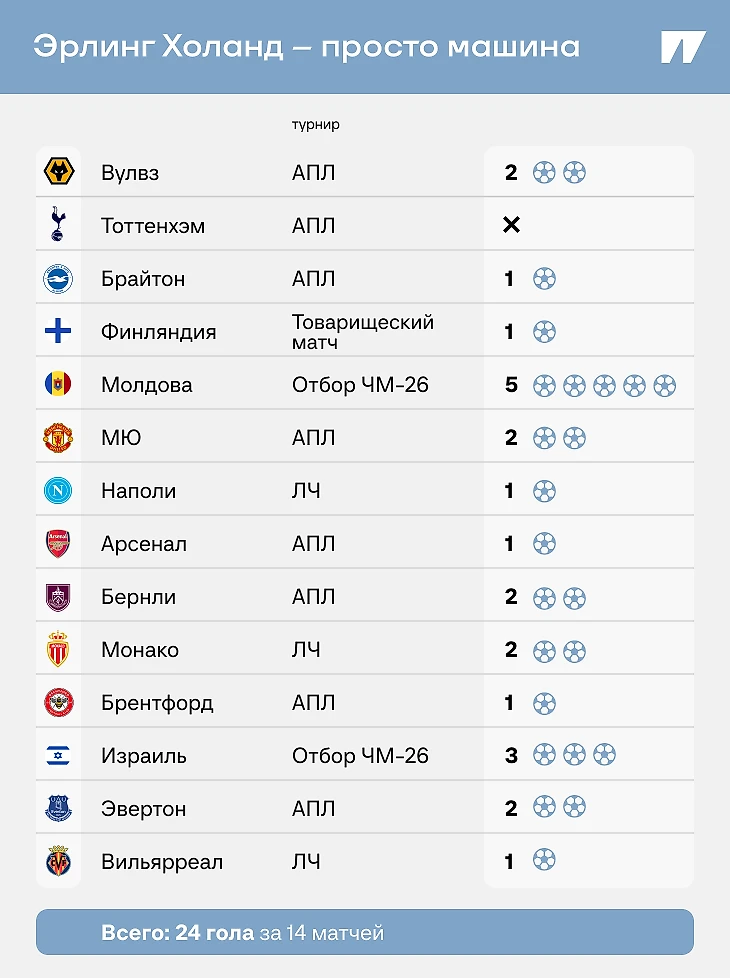Image resolution: width=730 pixels, height=978 pixels.
Task: Click the Brentford club crest icon
Action: click(58, 702)
